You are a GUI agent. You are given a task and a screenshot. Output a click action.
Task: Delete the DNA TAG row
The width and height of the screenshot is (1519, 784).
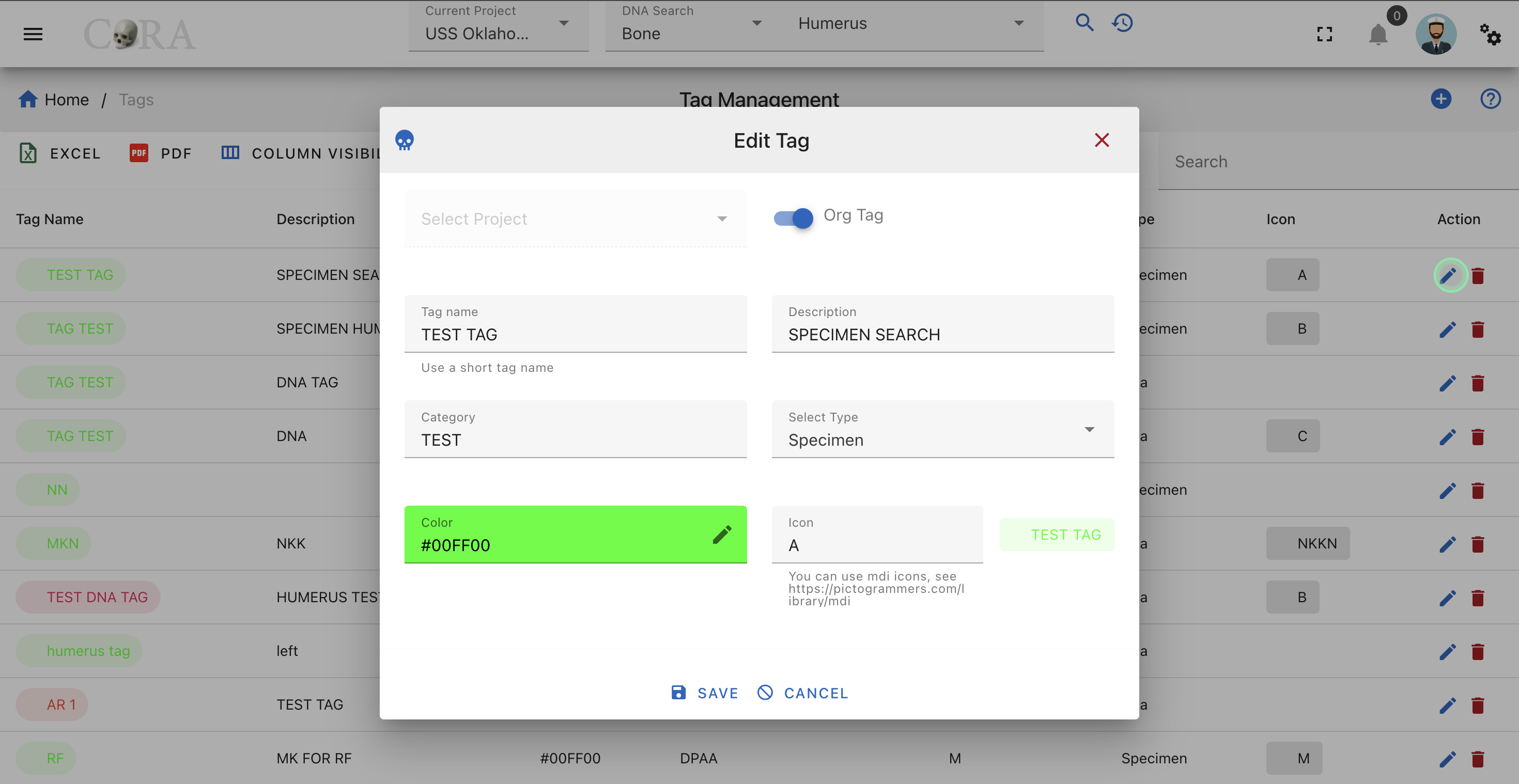point(1478,383)
